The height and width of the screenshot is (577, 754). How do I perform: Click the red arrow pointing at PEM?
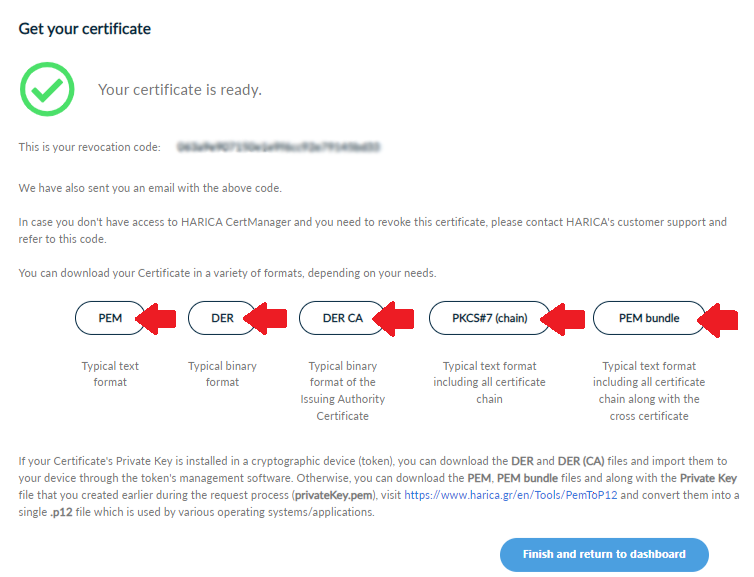pos(158,318)
